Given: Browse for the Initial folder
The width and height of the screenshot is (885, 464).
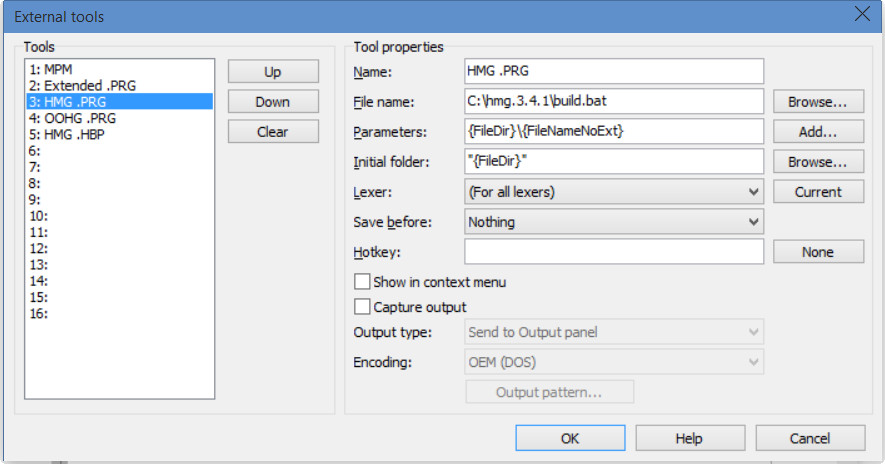Looking at the screenshot, I should coord(818,162).
